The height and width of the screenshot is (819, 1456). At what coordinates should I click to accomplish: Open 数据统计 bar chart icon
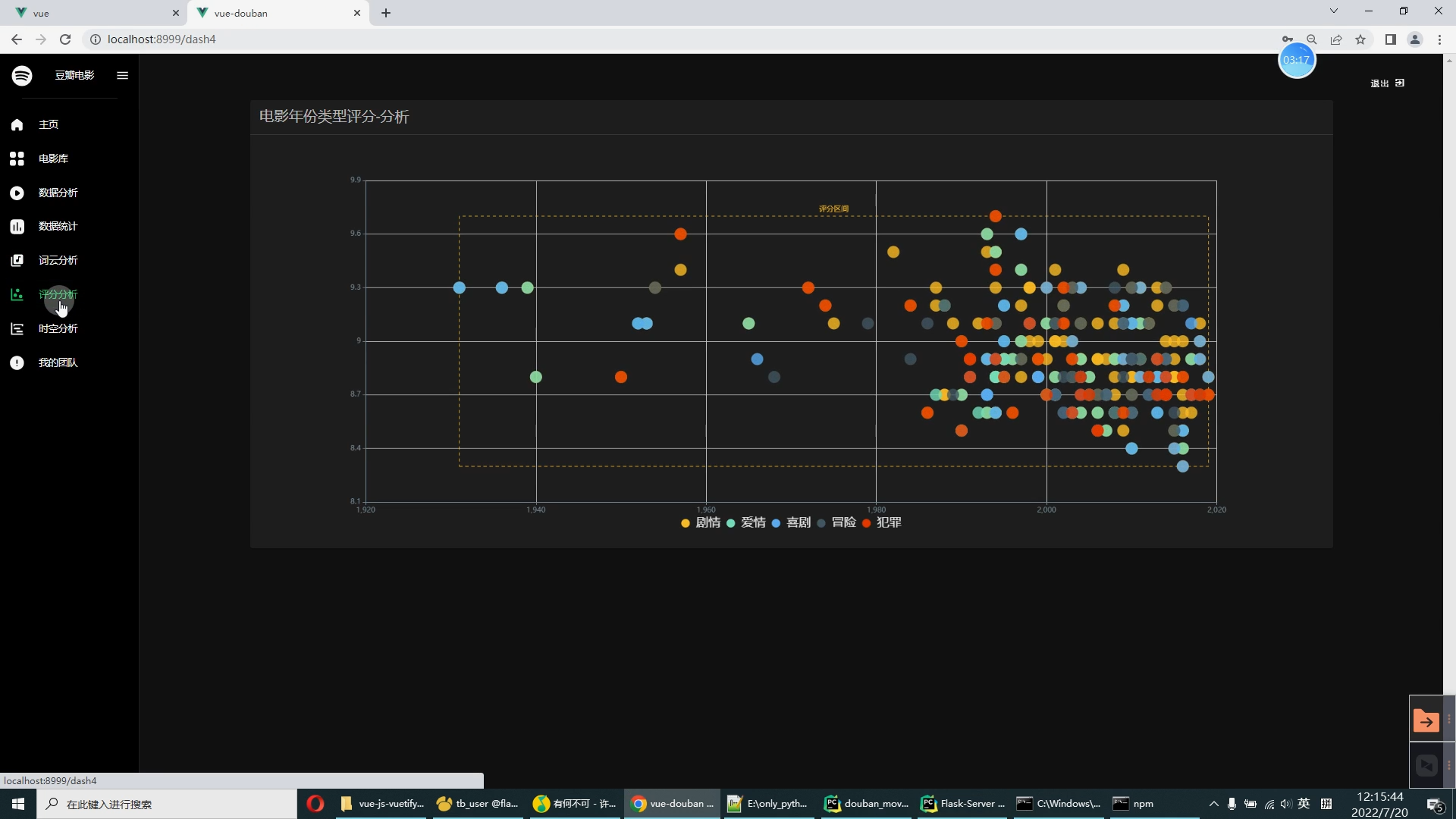(17, 226)
